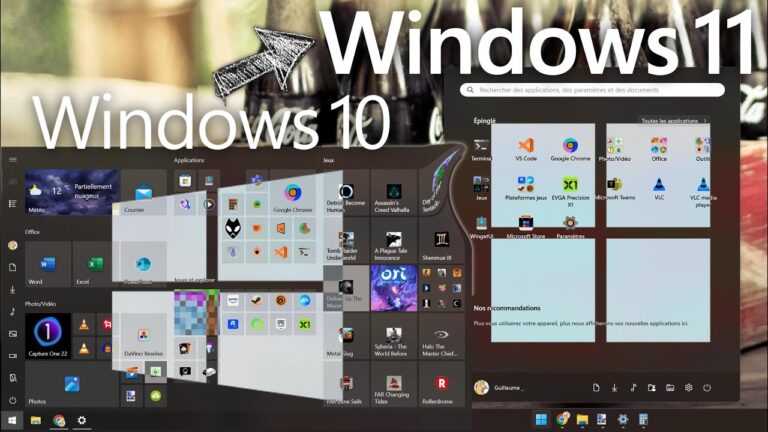The height and width of the screenshot is (432, 768).
Task: Open the Guillaume user account button
Action: [x=499, y=387]
